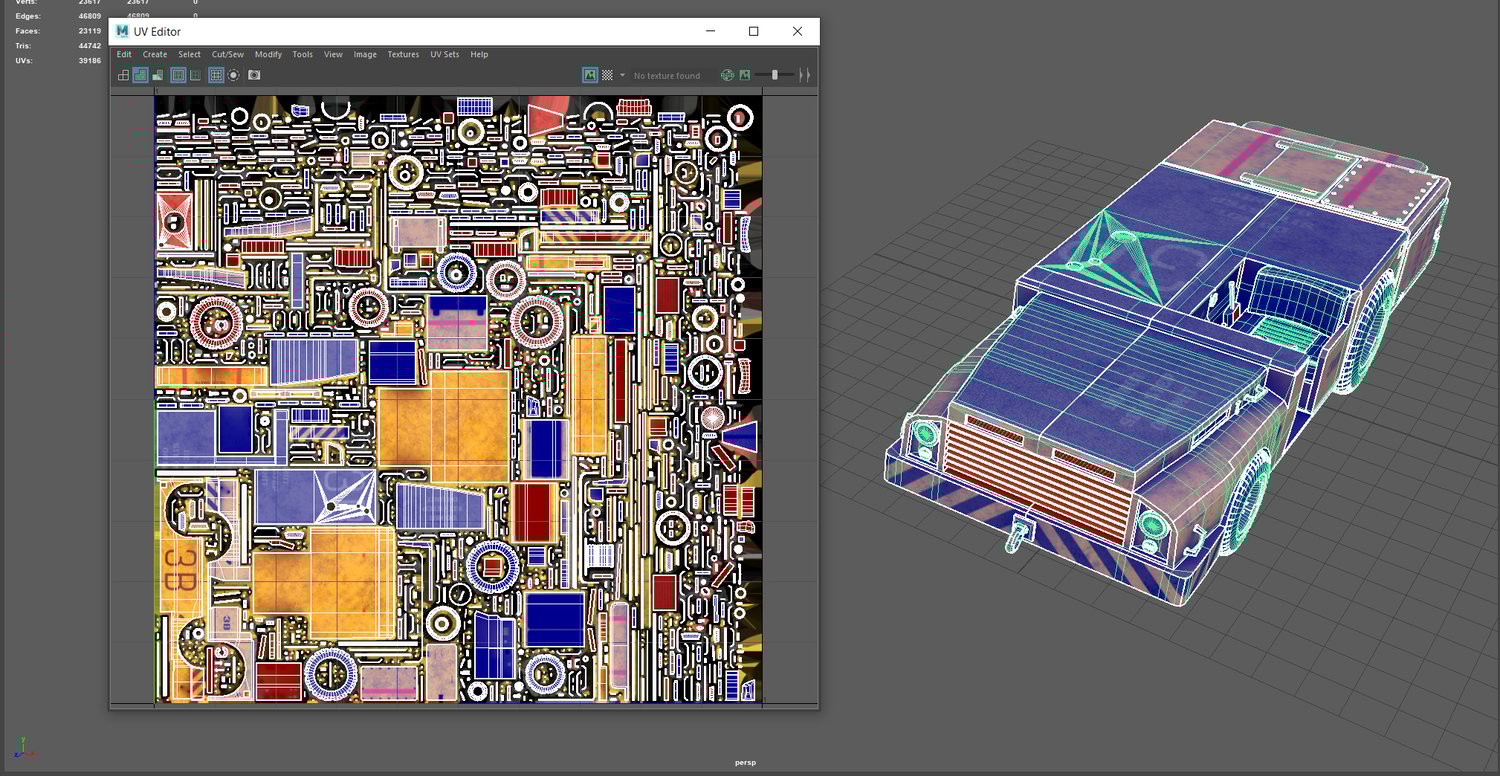1500x776 pixels.
Task: Click the 'No texture found' texture field
Action: (x=667, y=76)
